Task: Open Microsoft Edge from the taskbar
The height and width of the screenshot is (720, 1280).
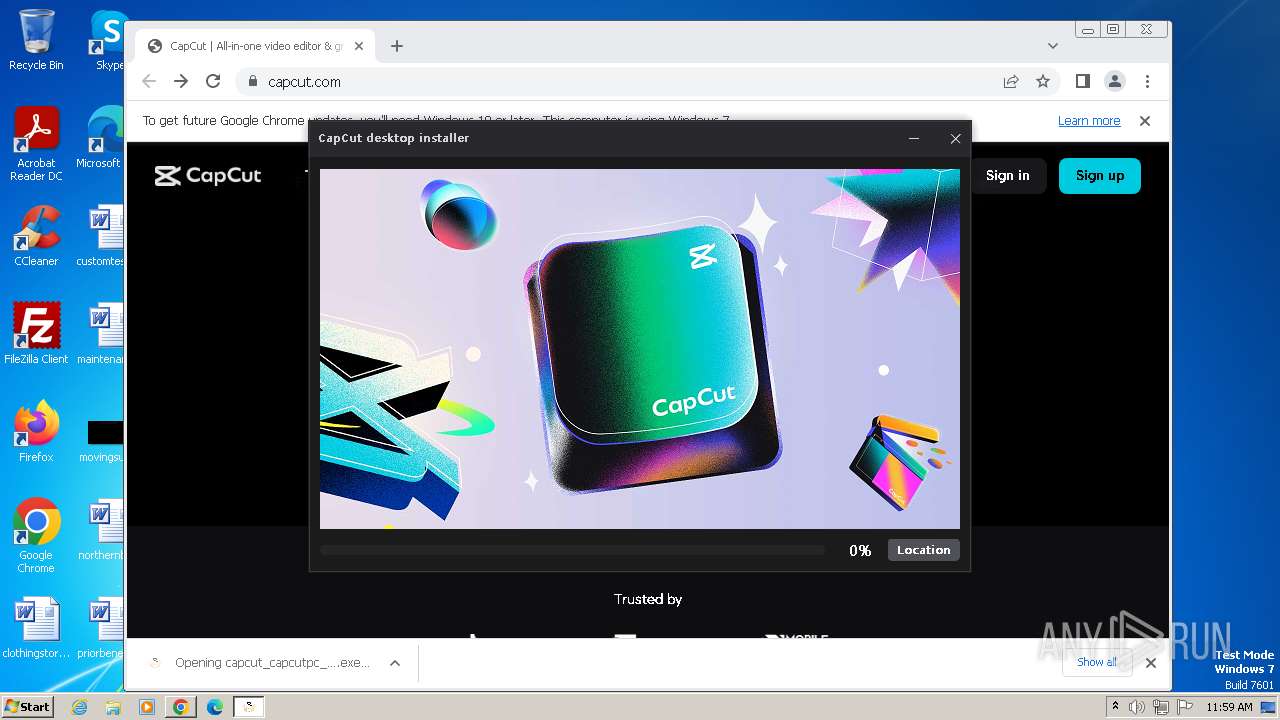Action: (214, 707)
